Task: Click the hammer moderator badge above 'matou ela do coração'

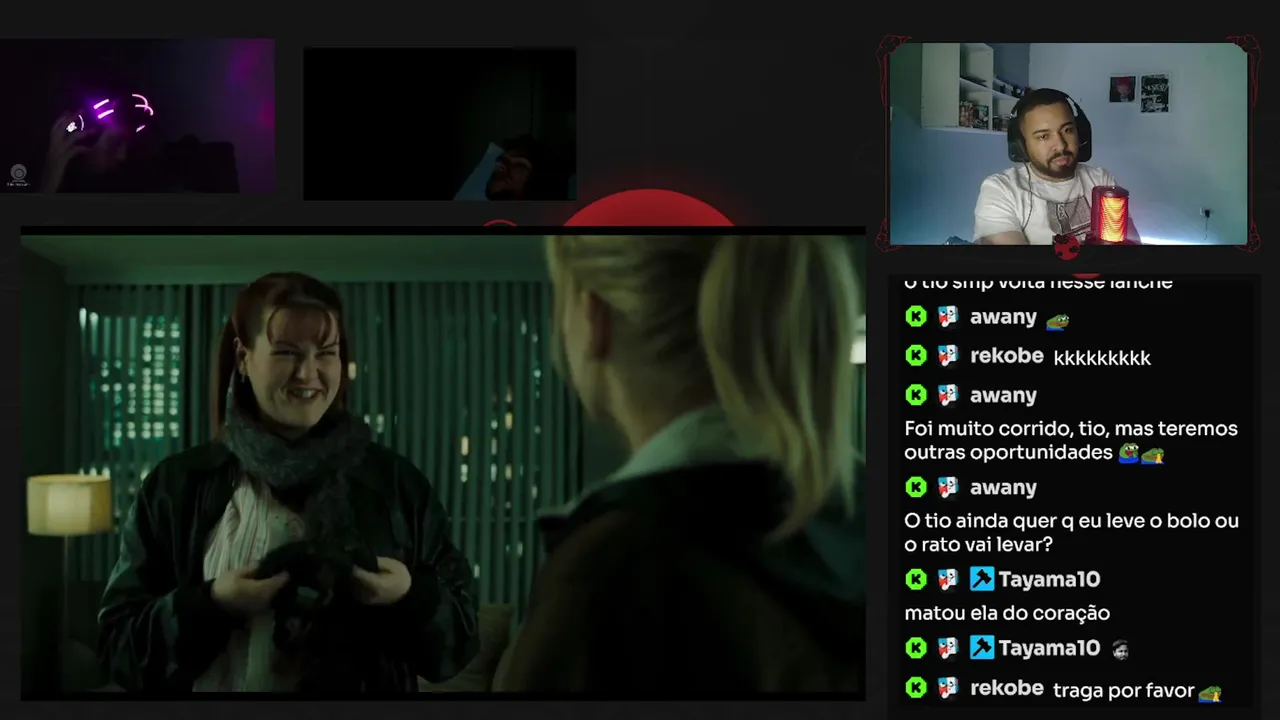Action: point(982,579)
